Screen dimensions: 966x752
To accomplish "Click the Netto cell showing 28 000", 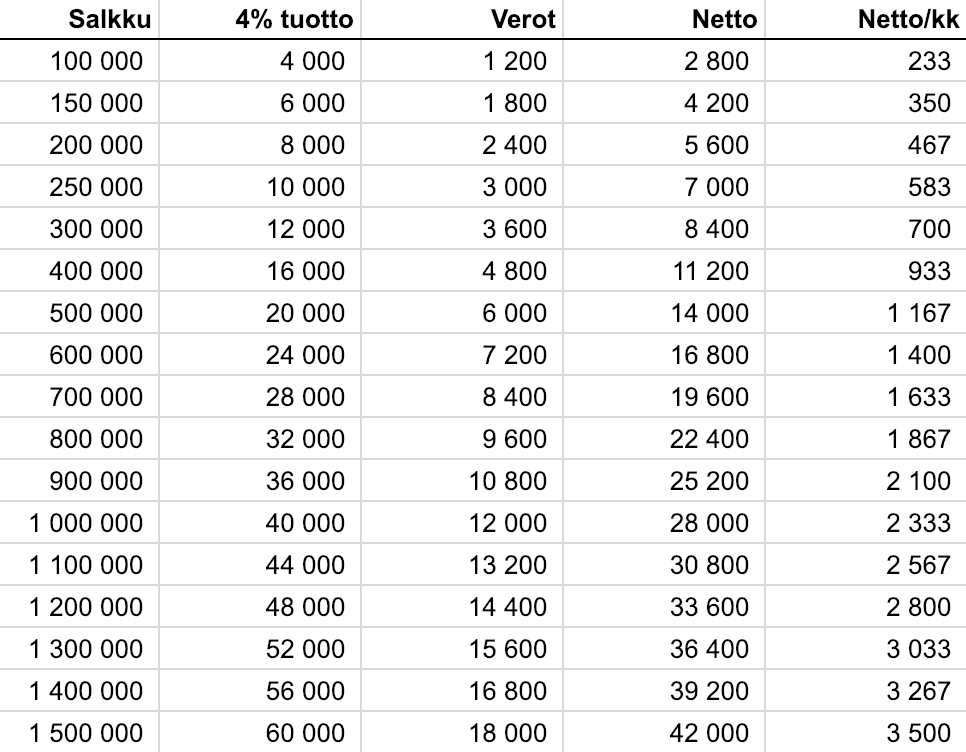I will point(708,523).
